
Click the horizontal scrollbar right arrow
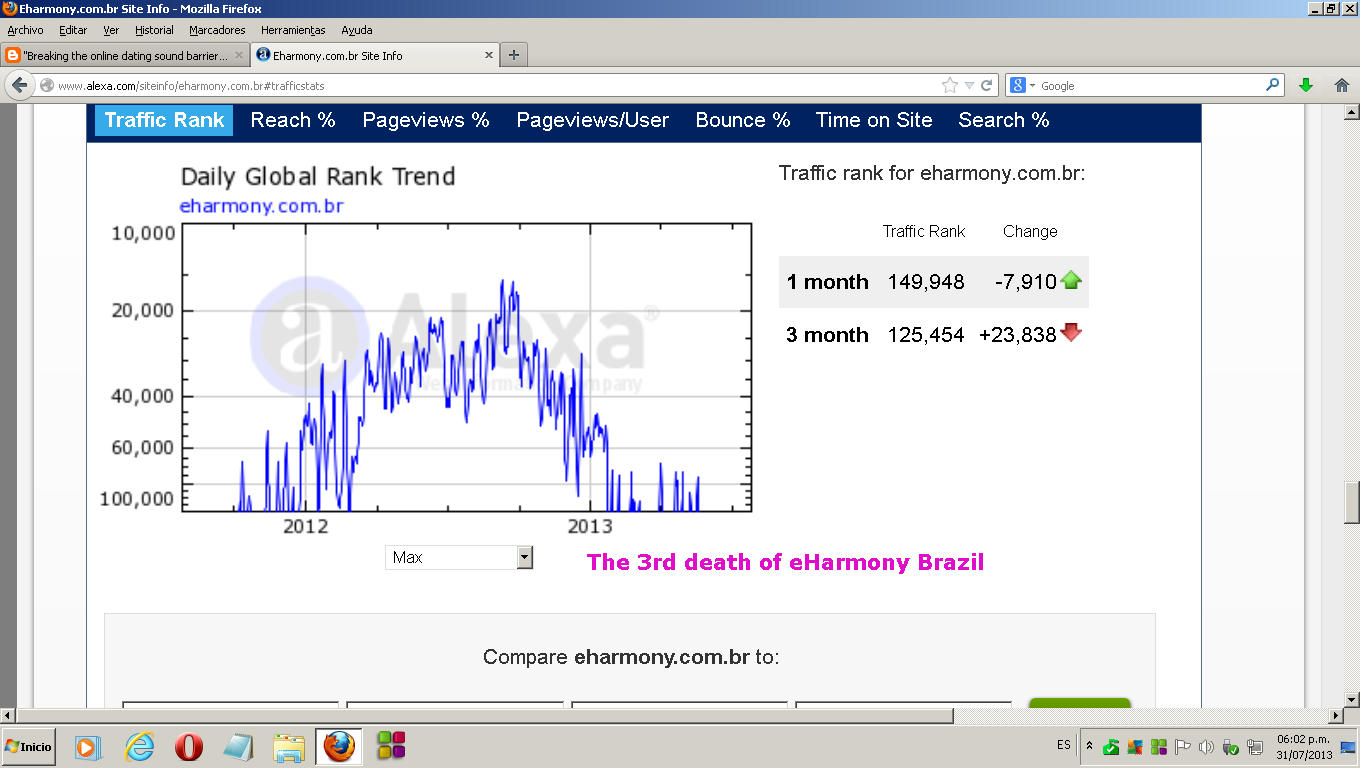click(1334, 716)
